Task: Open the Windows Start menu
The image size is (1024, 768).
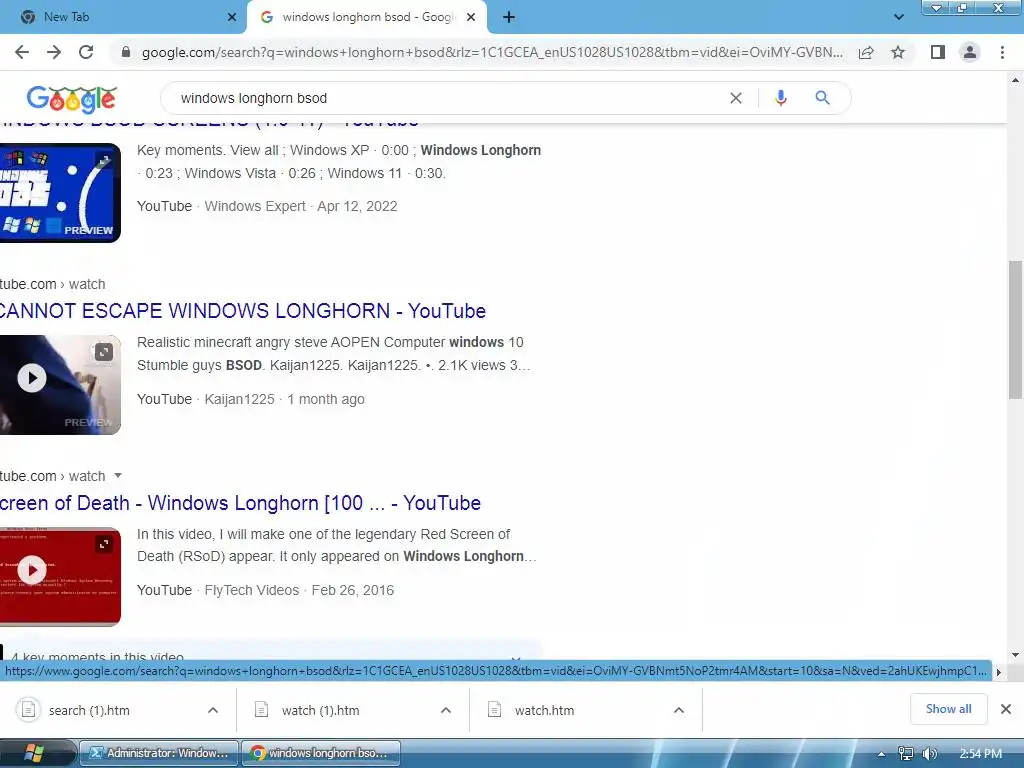Action: 35,753
